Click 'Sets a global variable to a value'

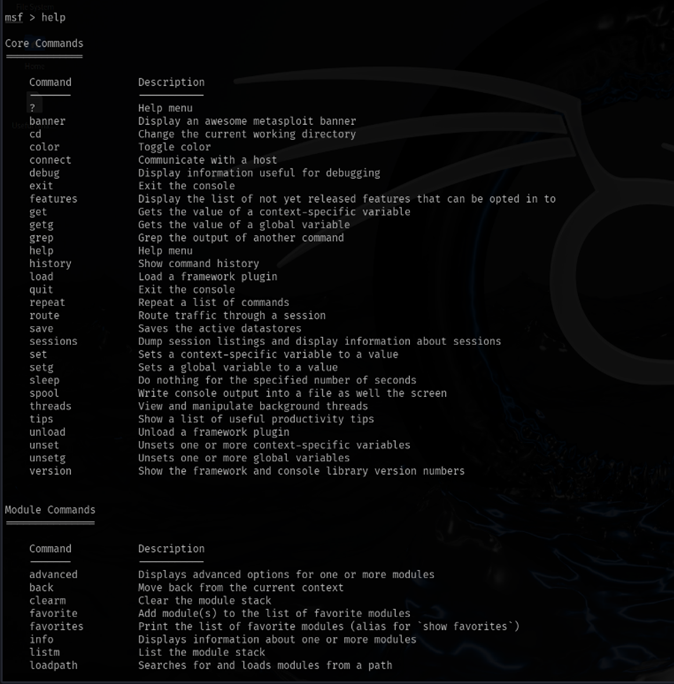click(238, 368)
